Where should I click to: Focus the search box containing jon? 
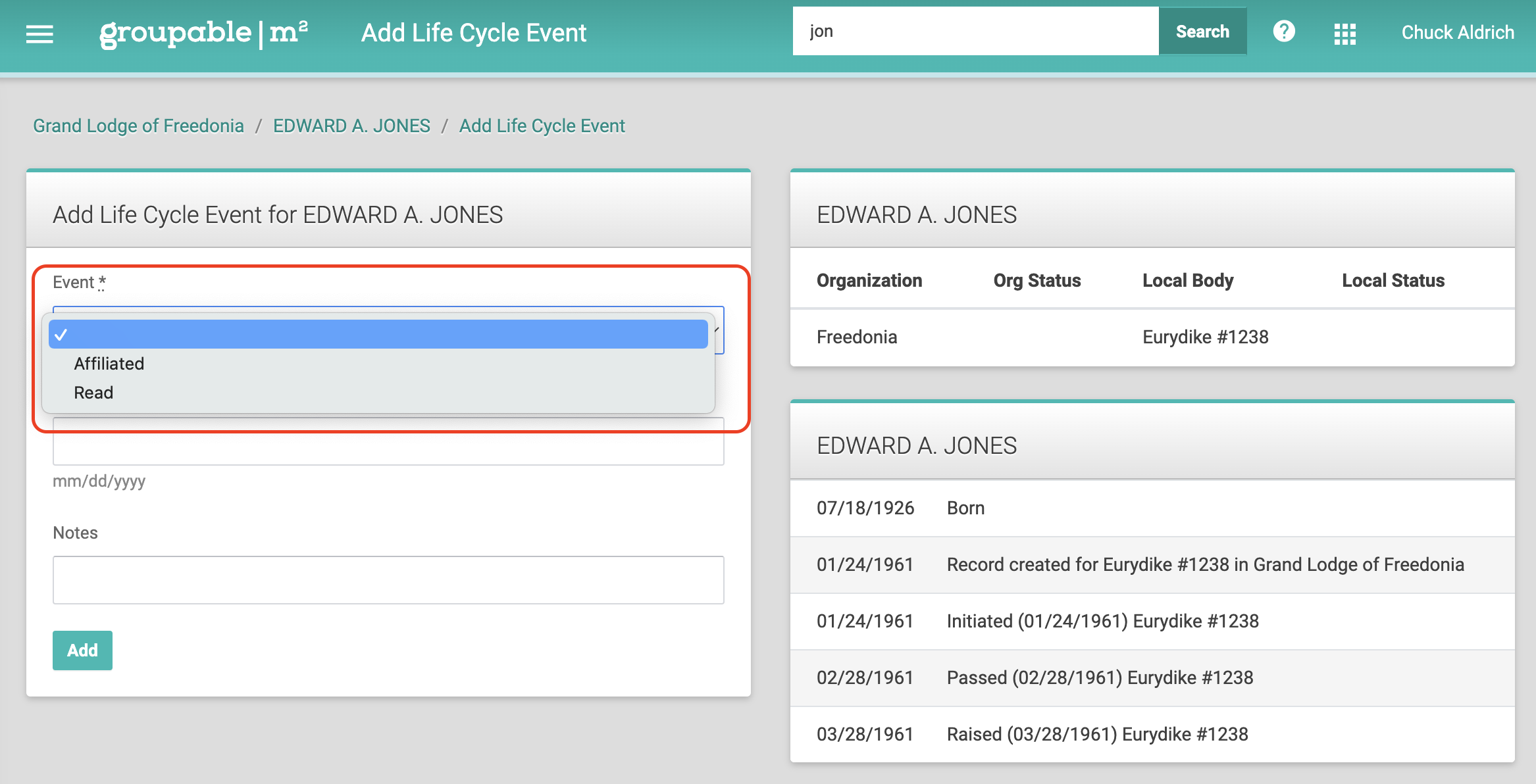[x=975, y=32]
